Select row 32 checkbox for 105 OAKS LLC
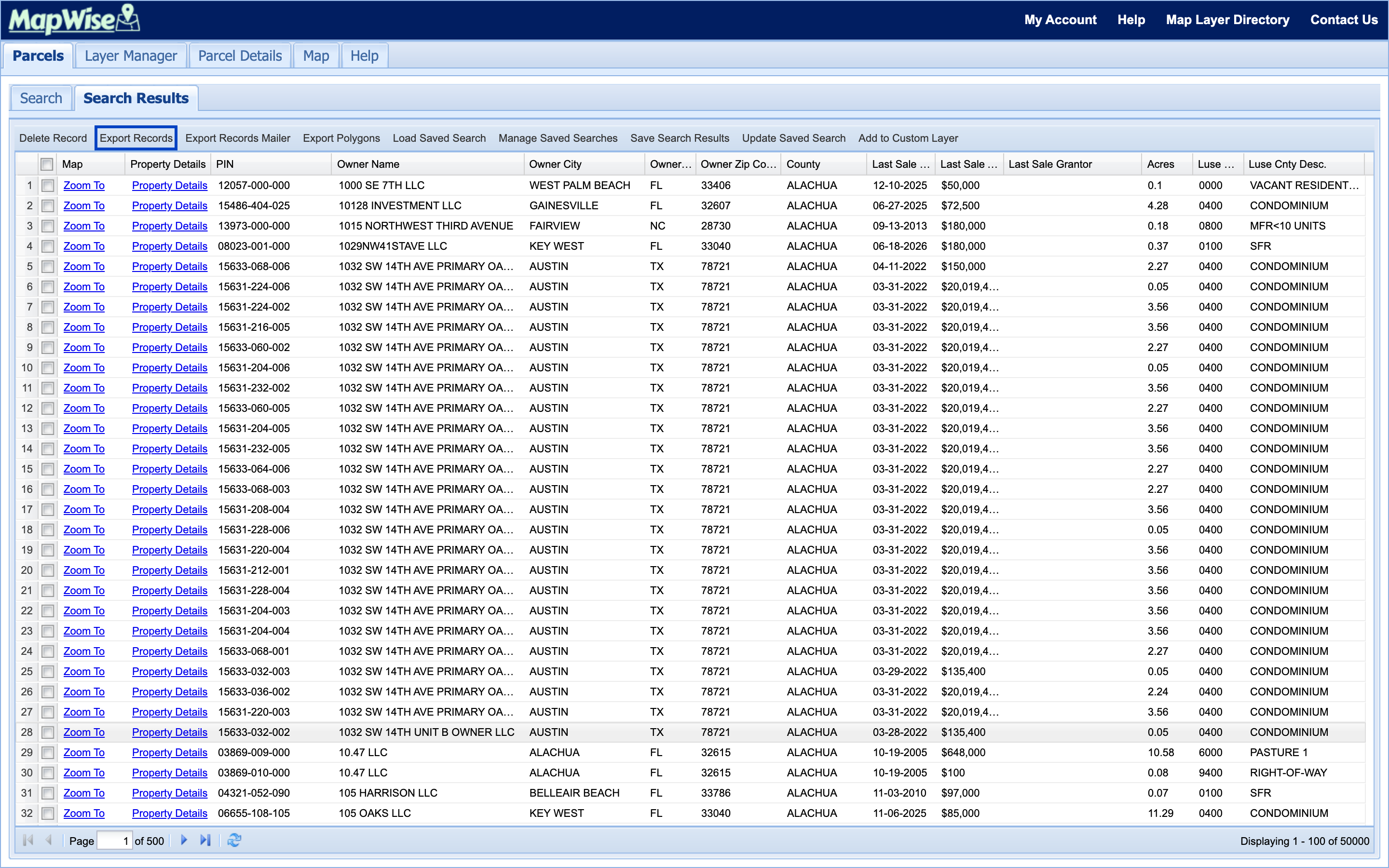The width and height of the screenshot is (1389, 868). tap(48, 814)
